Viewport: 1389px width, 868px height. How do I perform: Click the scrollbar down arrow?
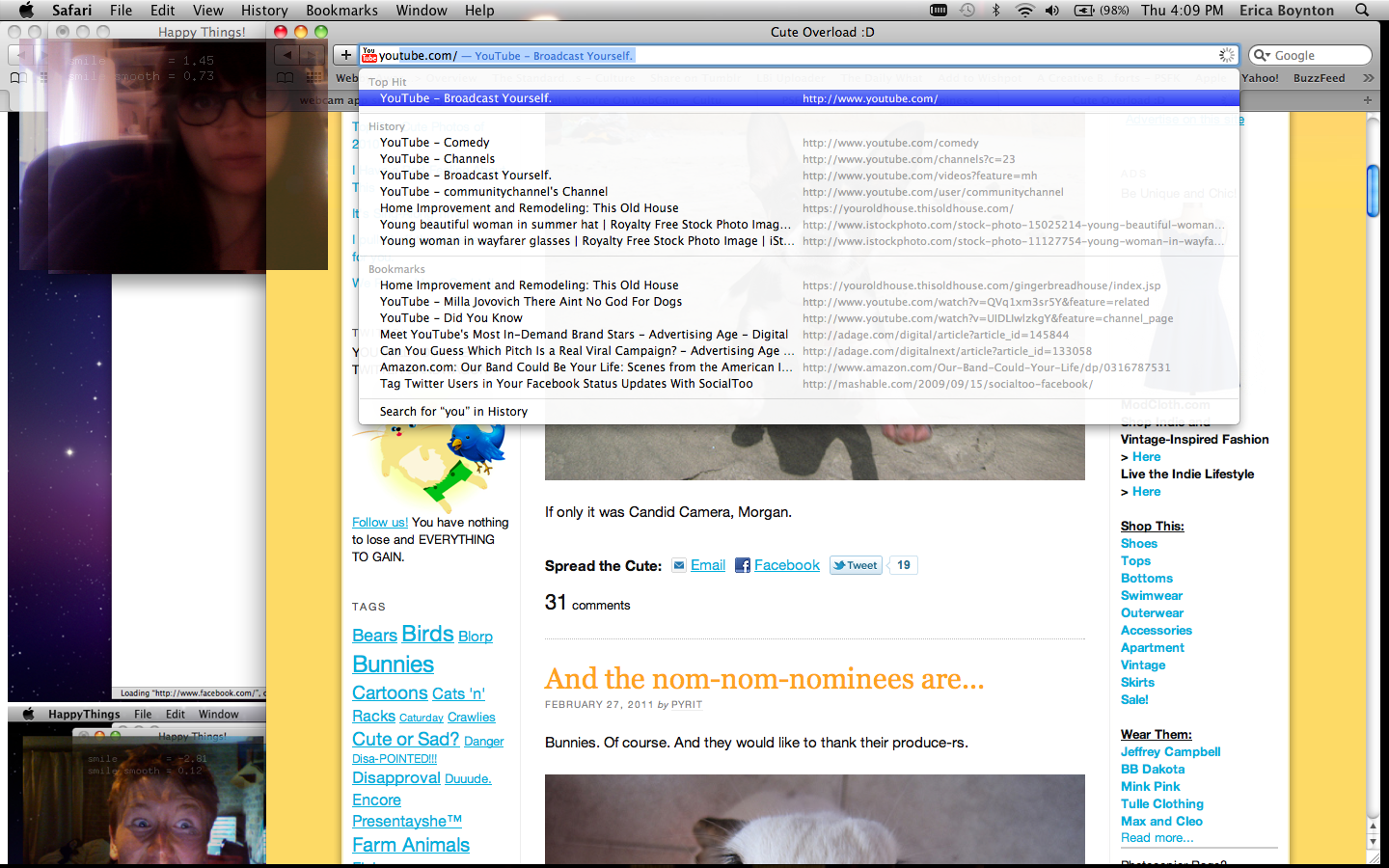pyautogui.click(x=1373, y=842)
